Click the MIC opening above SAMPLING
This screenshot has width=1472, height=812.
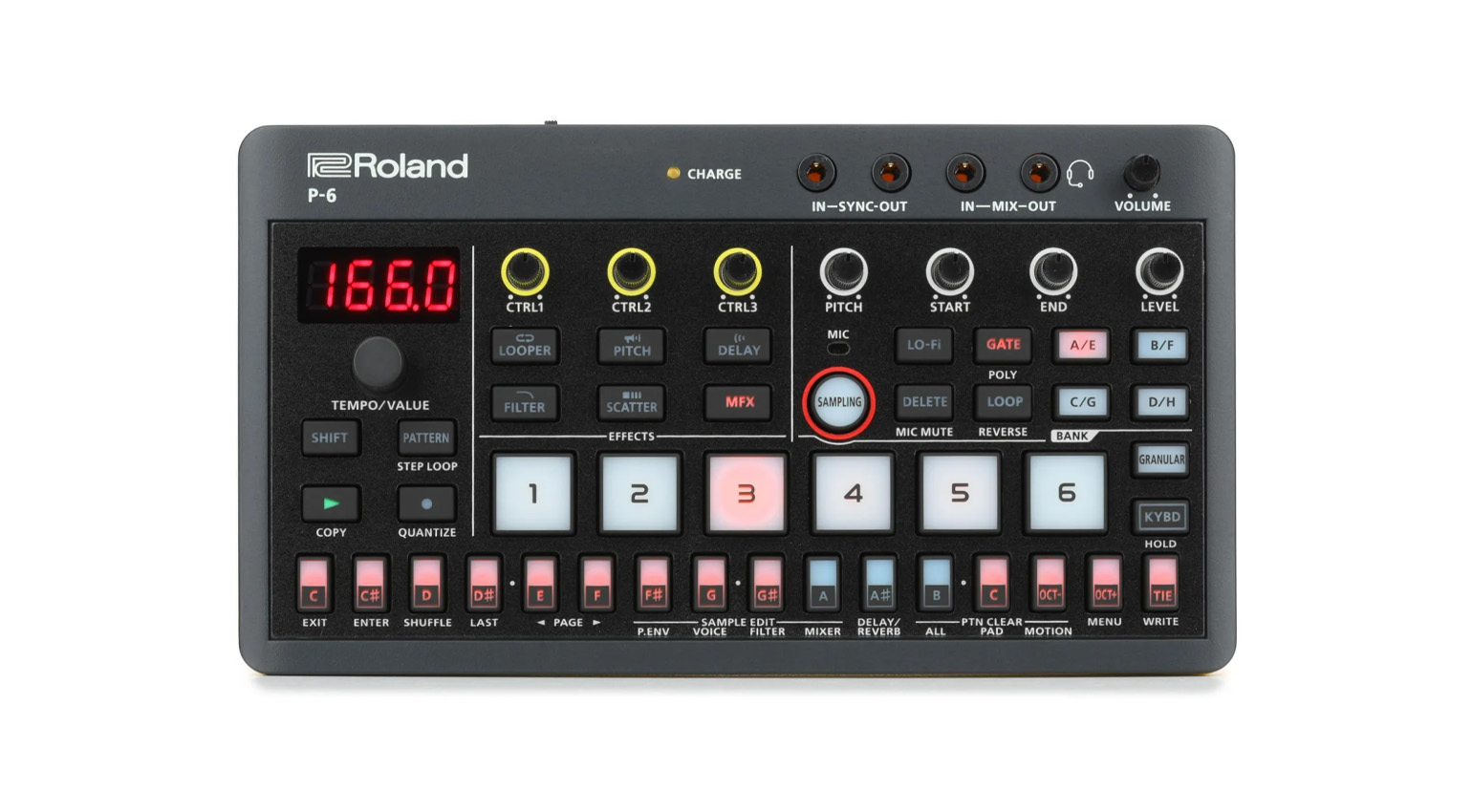click(838, 350)
